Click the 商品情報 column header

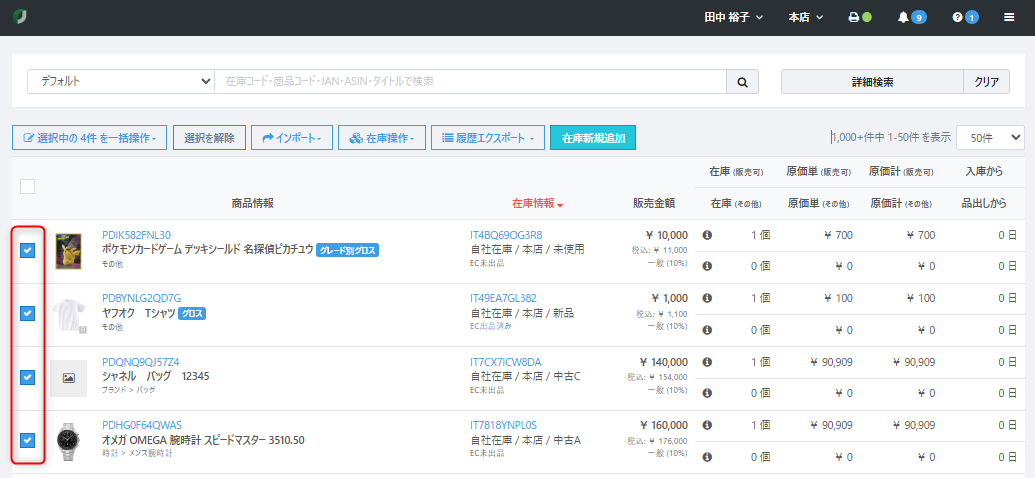252,204
